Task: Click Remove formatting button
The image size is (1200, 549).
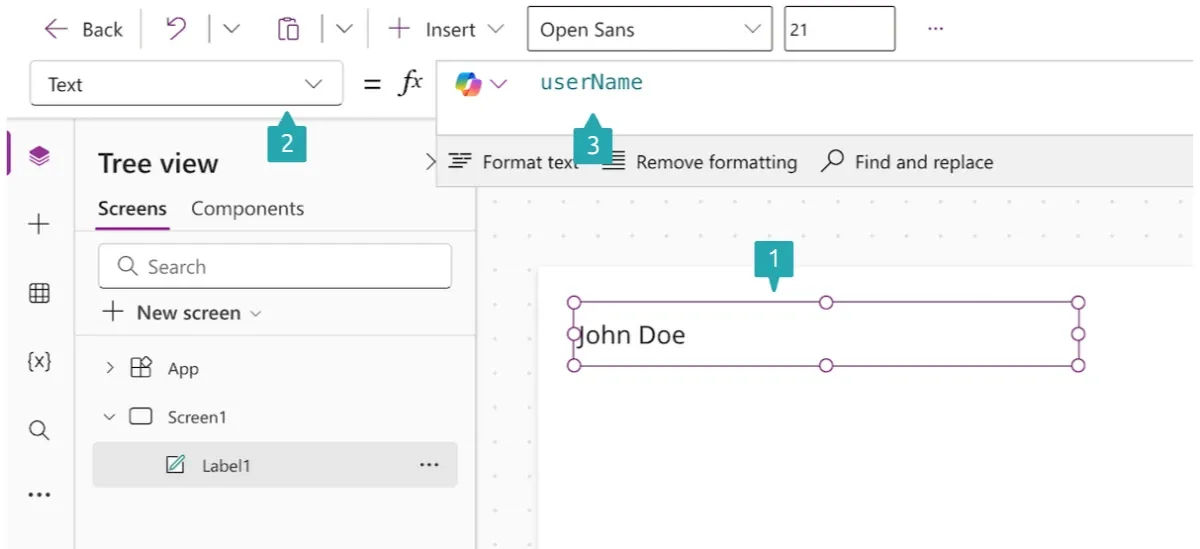Action: [x=700, y=162]
